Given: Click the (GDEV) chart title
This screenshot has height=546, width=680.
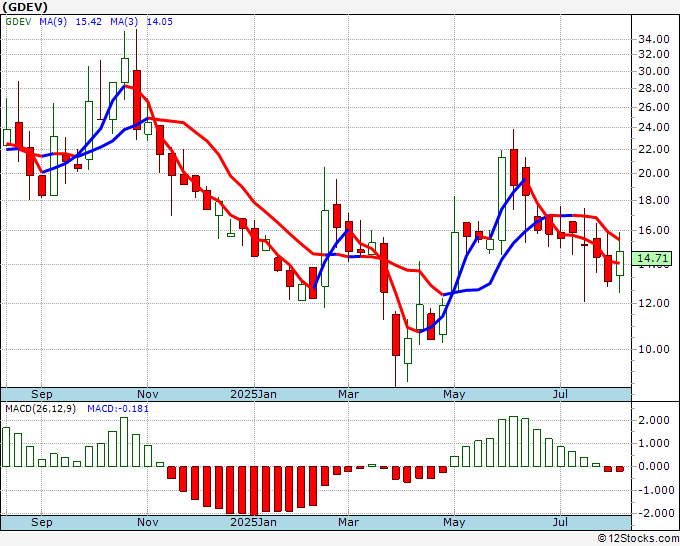Looking at the screenshot, I should [x=25, y=7].
